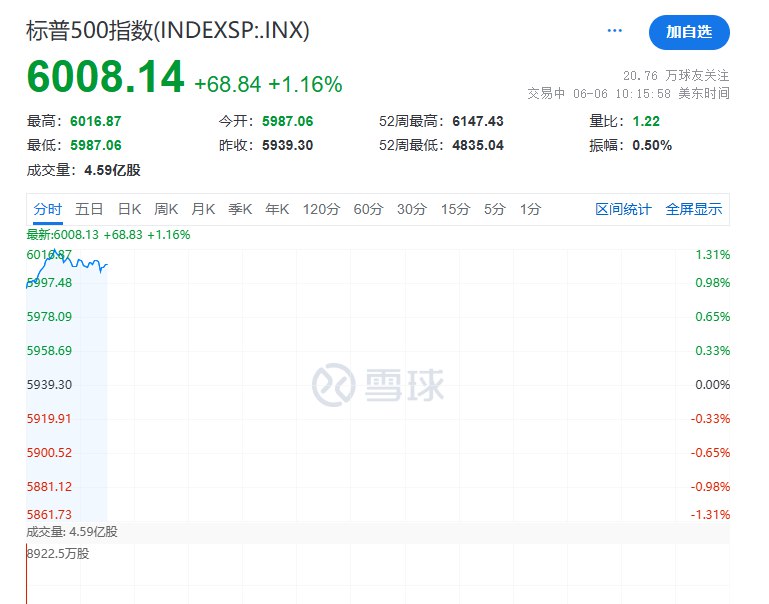Click the 今开 value 5987.06
Screen dimensions: 769x604
[x=287, y=121]
